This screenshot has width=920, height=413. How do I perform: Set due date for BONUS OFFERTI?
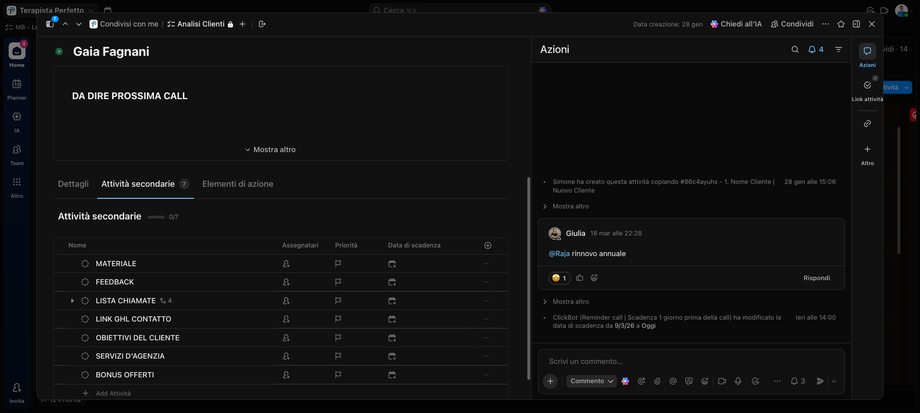pos(392,375)
